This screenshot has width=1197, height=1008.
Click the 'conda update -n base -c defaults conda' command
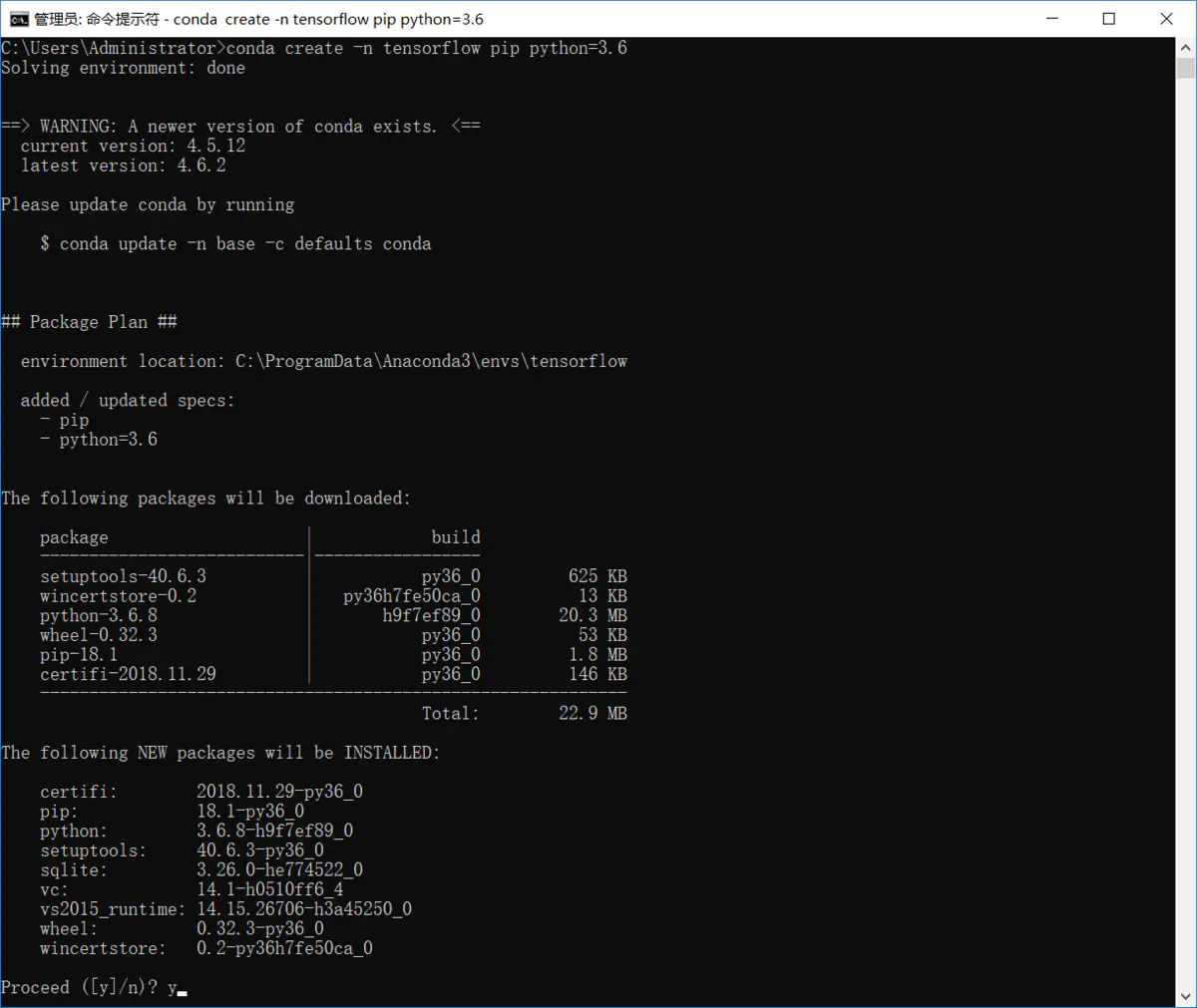coord(245,243)
